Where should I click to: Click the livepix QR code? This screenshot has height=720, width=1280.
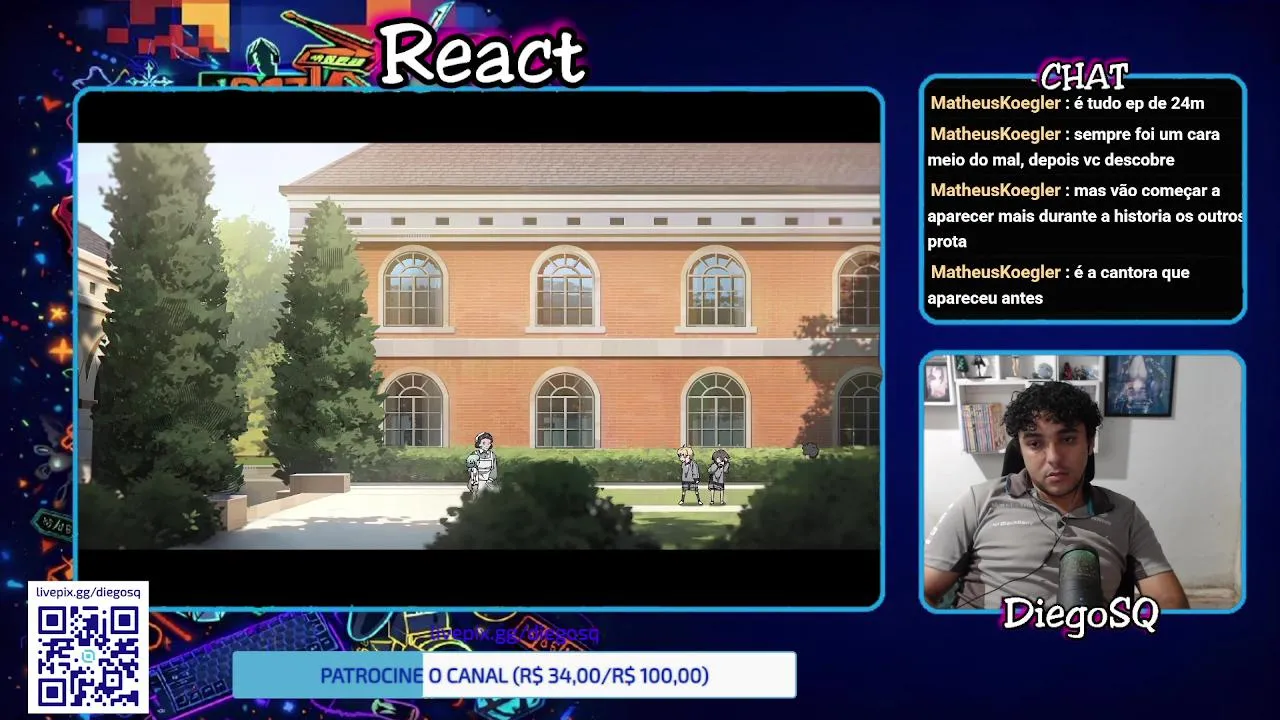point(88,655)
